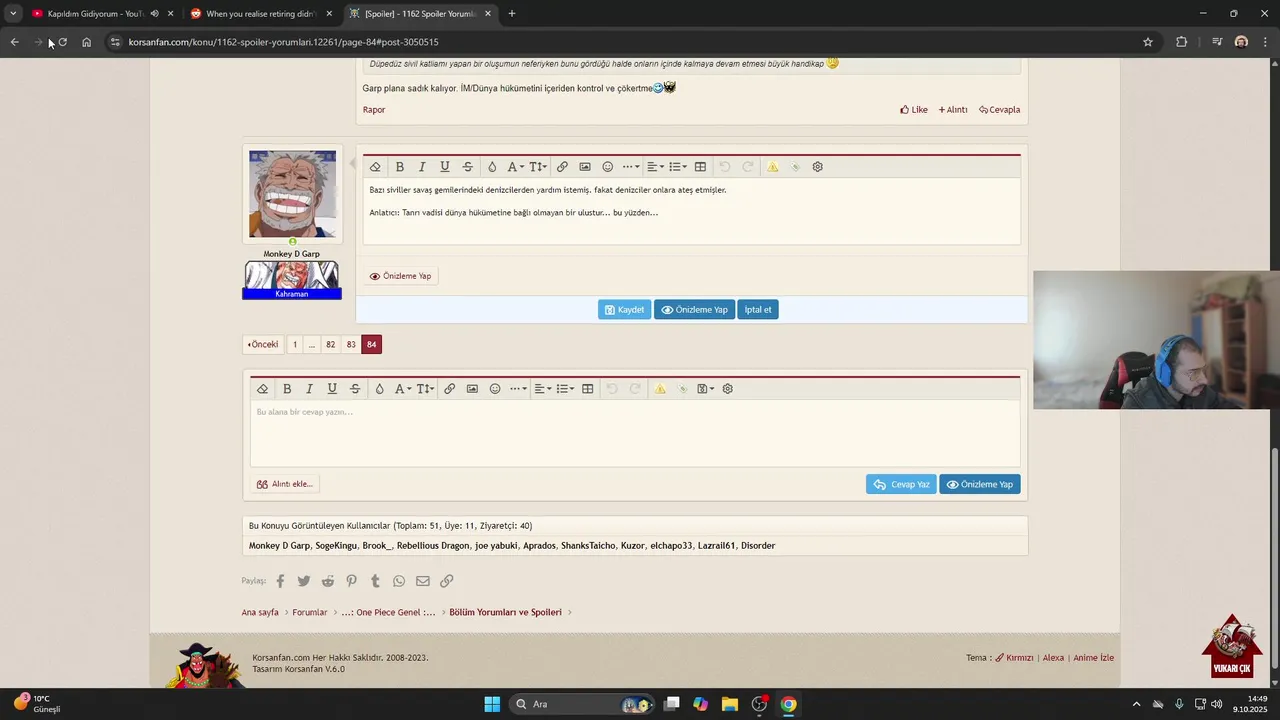Open page 83 in pagination
This screenshot has height=720, width=1280.
click(351, 344)
